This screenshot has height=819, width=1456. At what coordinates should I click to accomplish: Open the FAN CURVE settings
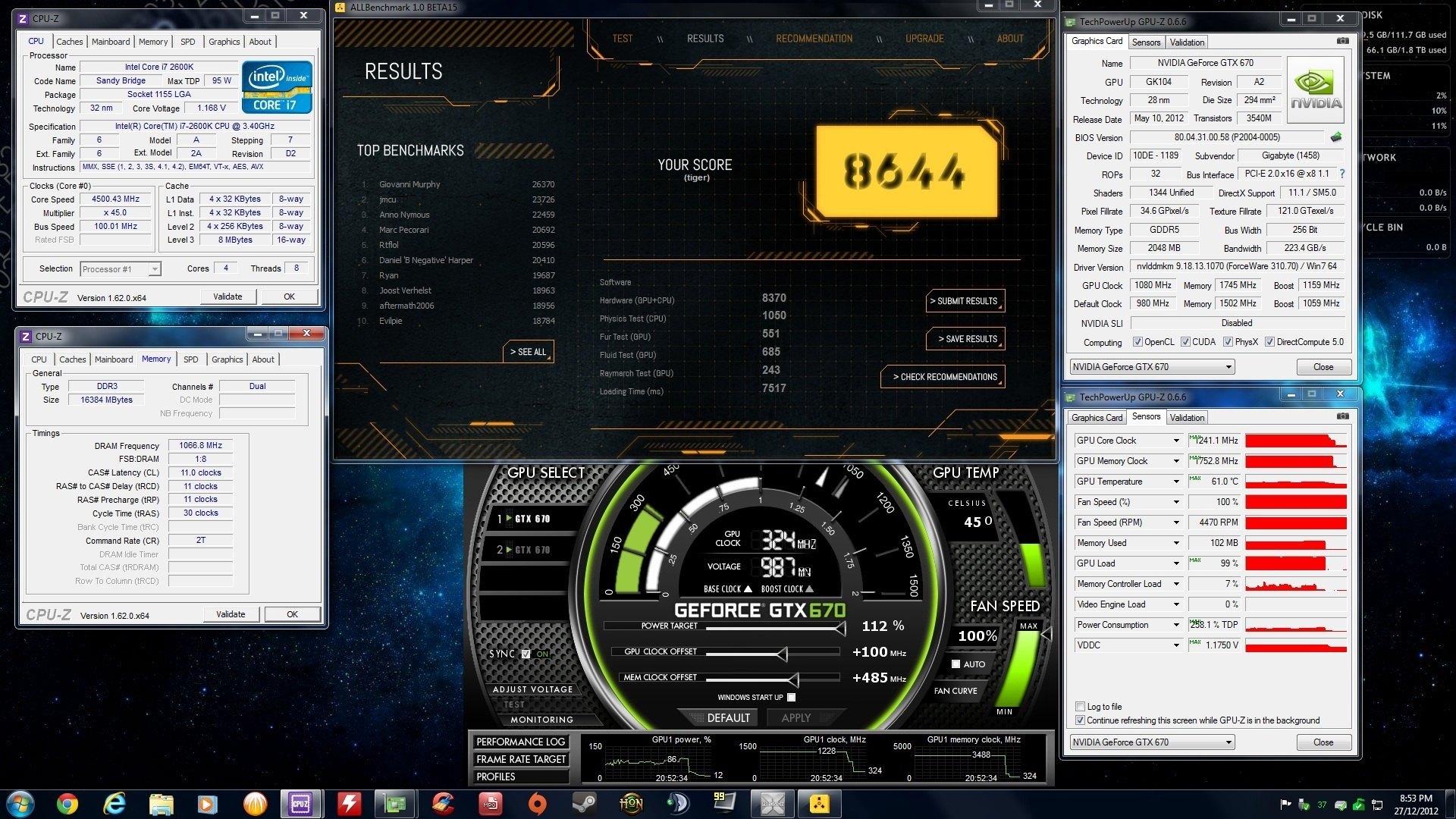point(955,691)
